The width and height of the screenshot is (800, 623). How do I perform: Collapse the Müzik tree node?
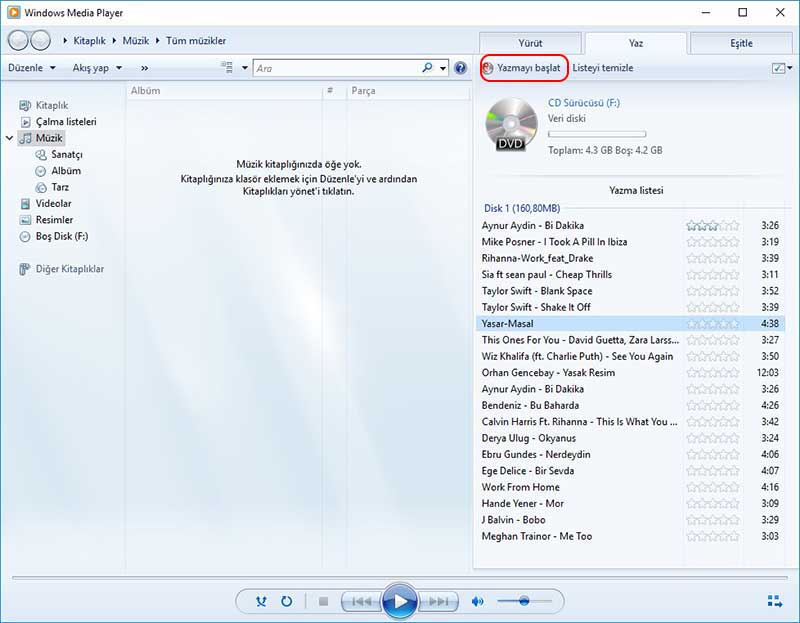coord(10,137)
